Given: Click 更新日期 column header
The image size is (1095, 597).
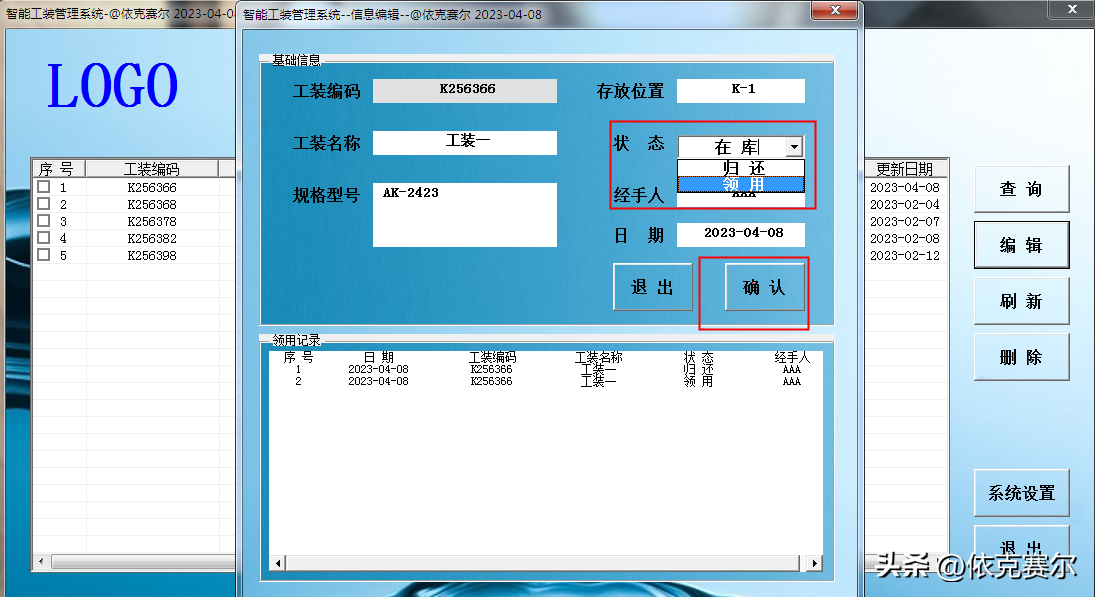Looking at the screenshot, I should pyautogui.click(x=905, y=169).
